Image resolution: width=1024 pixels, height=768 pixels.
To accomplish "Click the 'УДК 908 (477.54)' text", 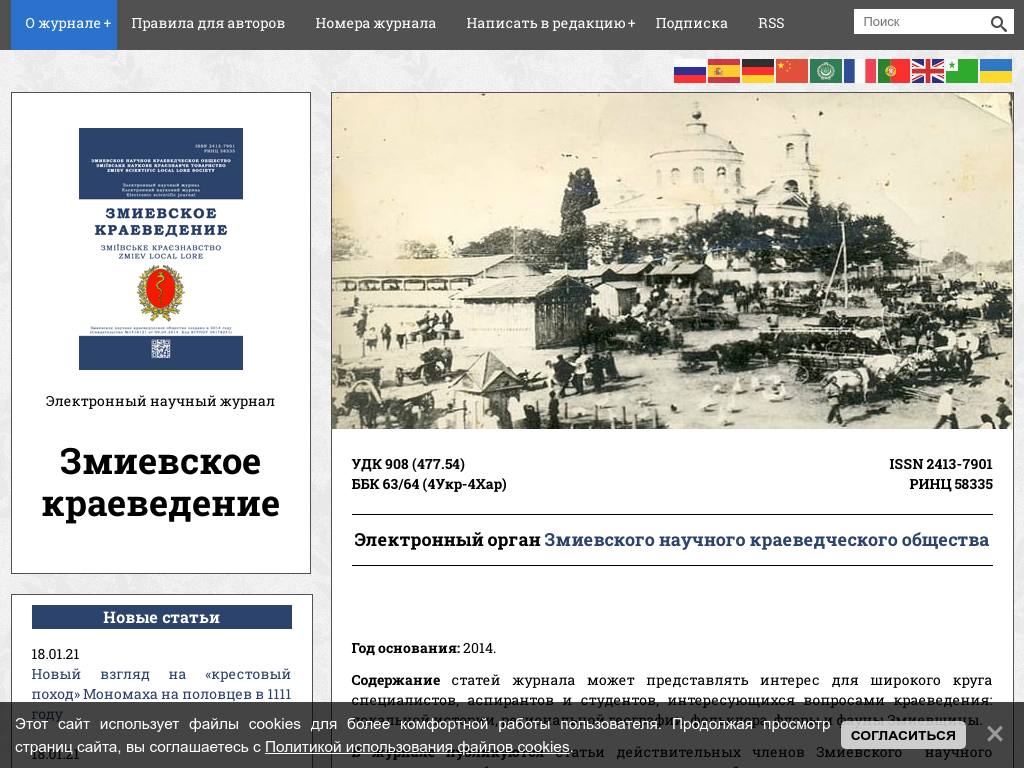I will click(x=408, y=464).
